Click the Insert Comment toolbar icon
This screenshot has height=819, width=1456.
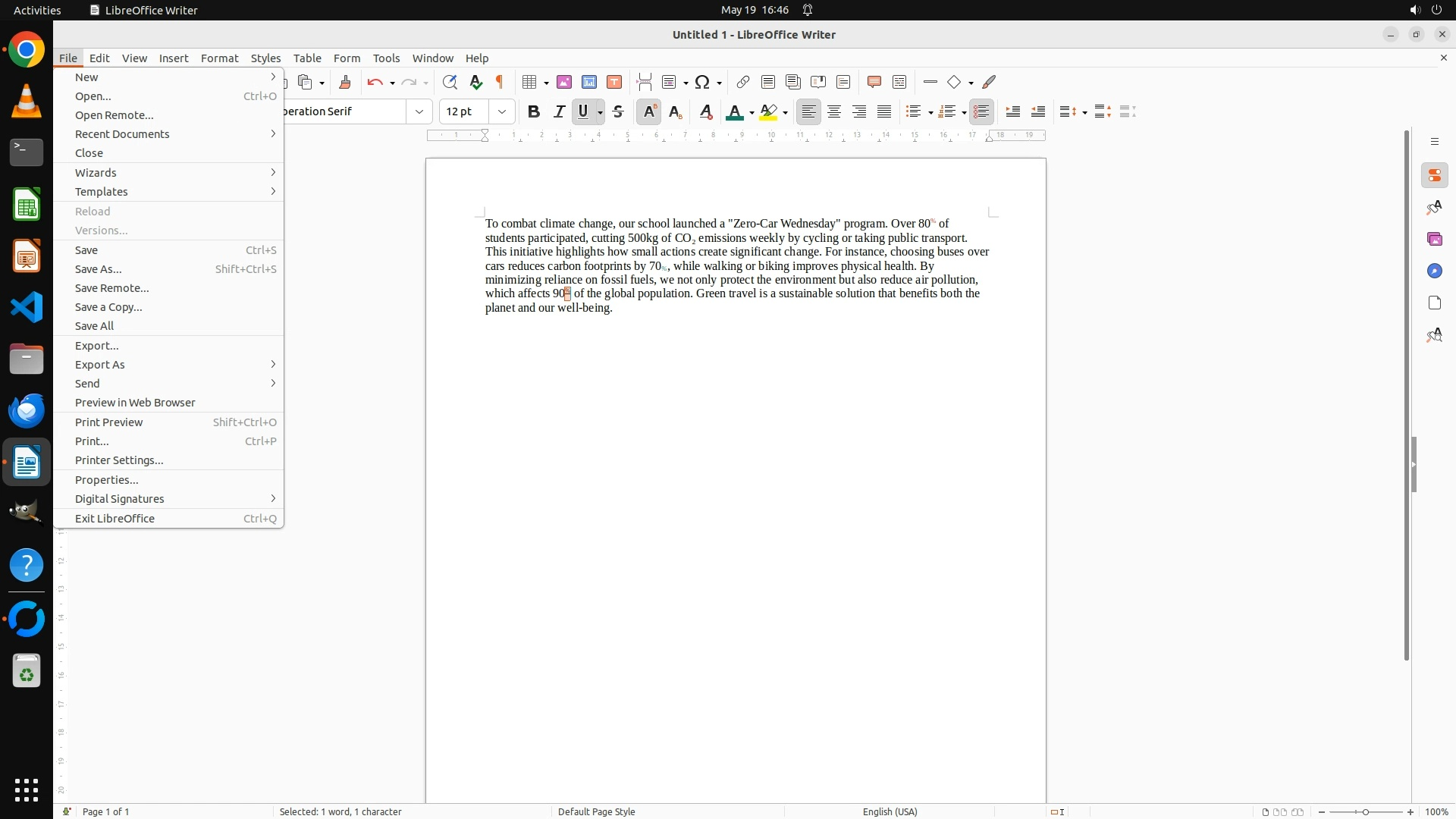874,82
